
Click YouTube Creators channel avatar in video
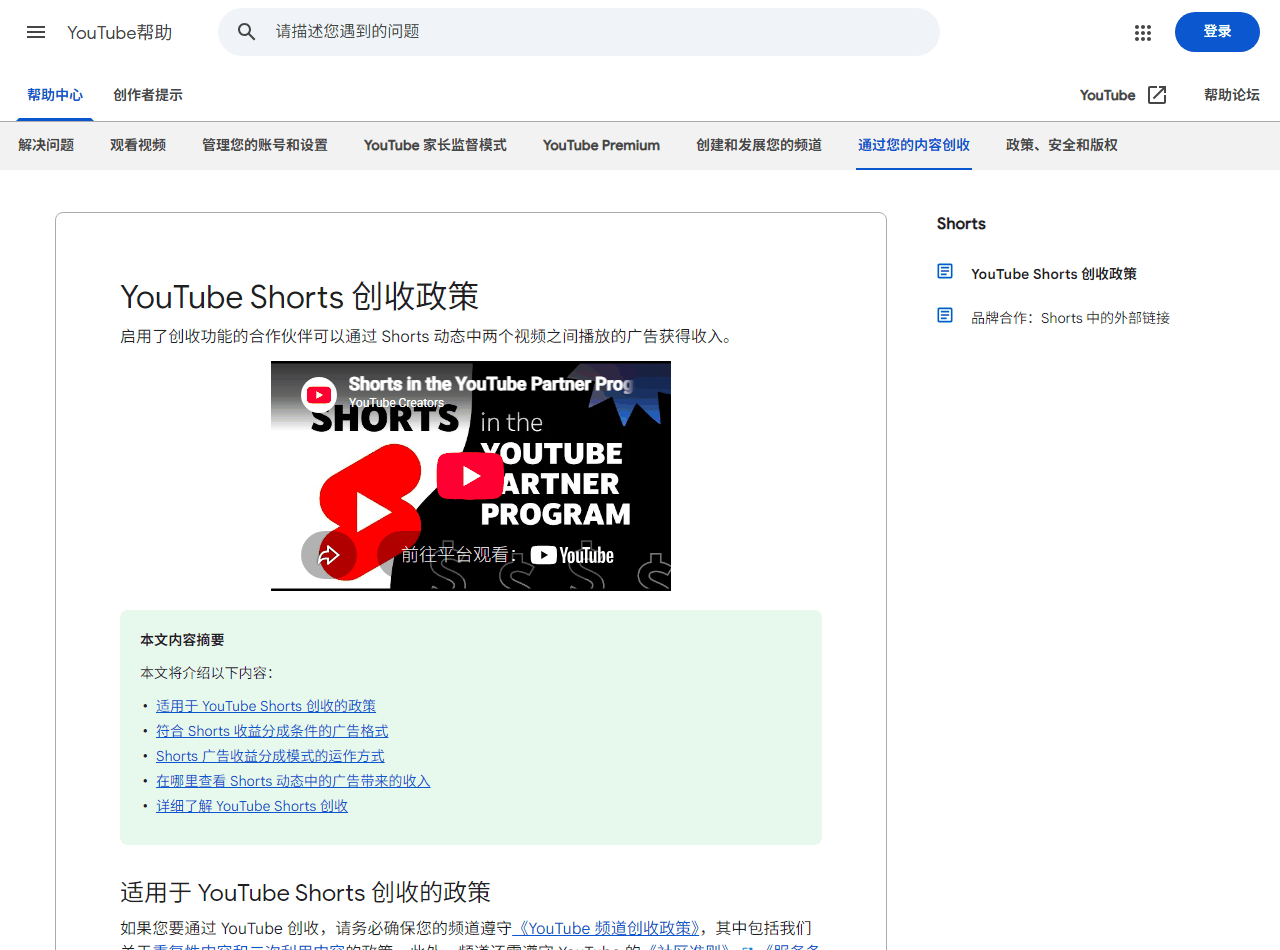(x=319, y=394)
